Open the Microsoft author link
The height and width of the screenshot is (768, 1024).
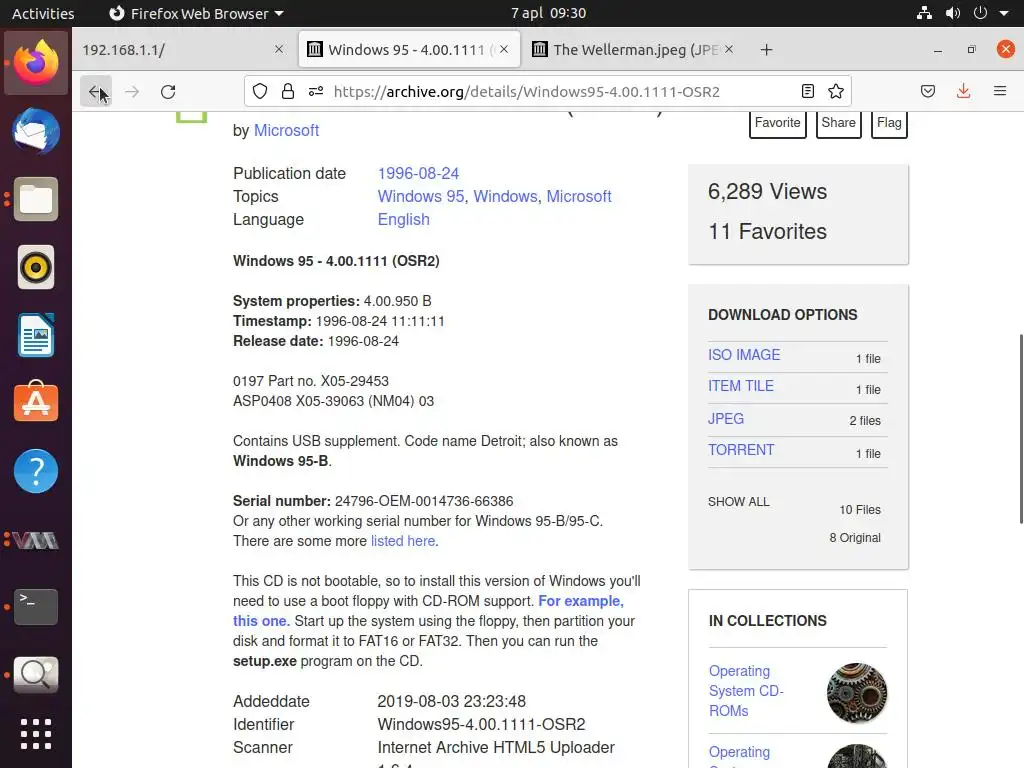(x=286, y=131)
